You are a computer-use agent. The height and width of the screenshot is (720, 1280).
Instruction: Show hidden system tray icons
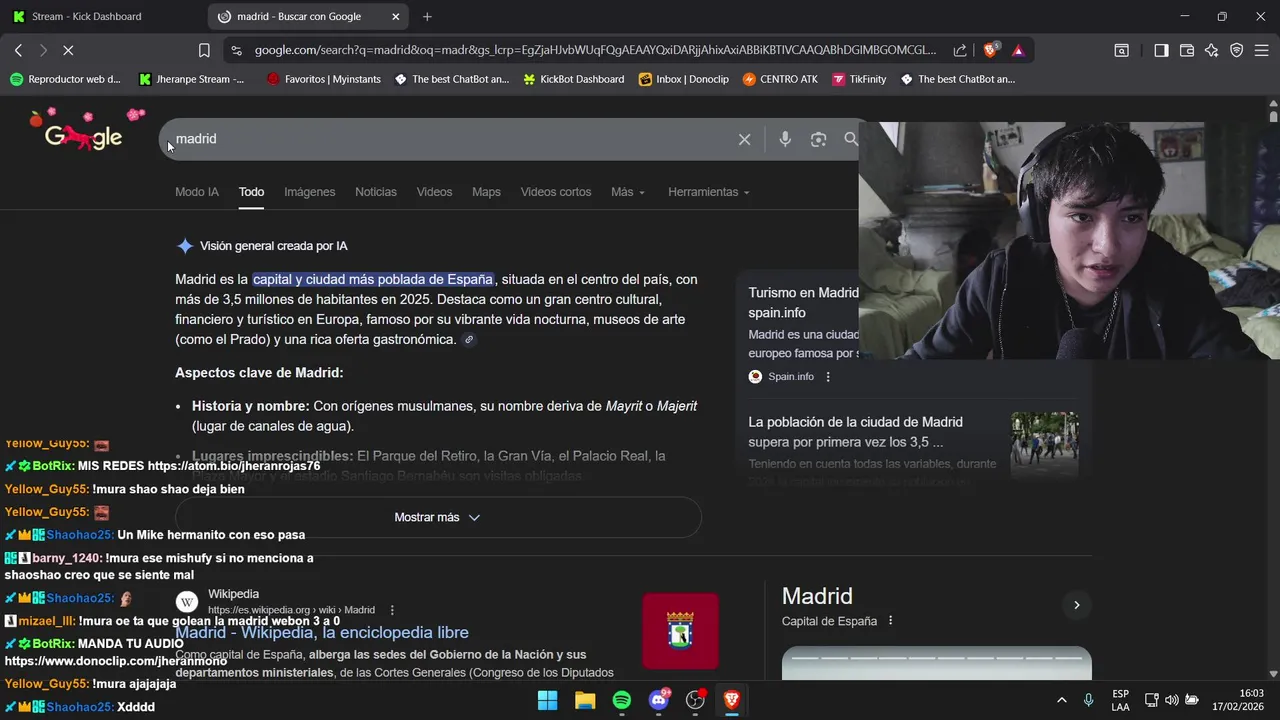click(x=1062, y=700)
